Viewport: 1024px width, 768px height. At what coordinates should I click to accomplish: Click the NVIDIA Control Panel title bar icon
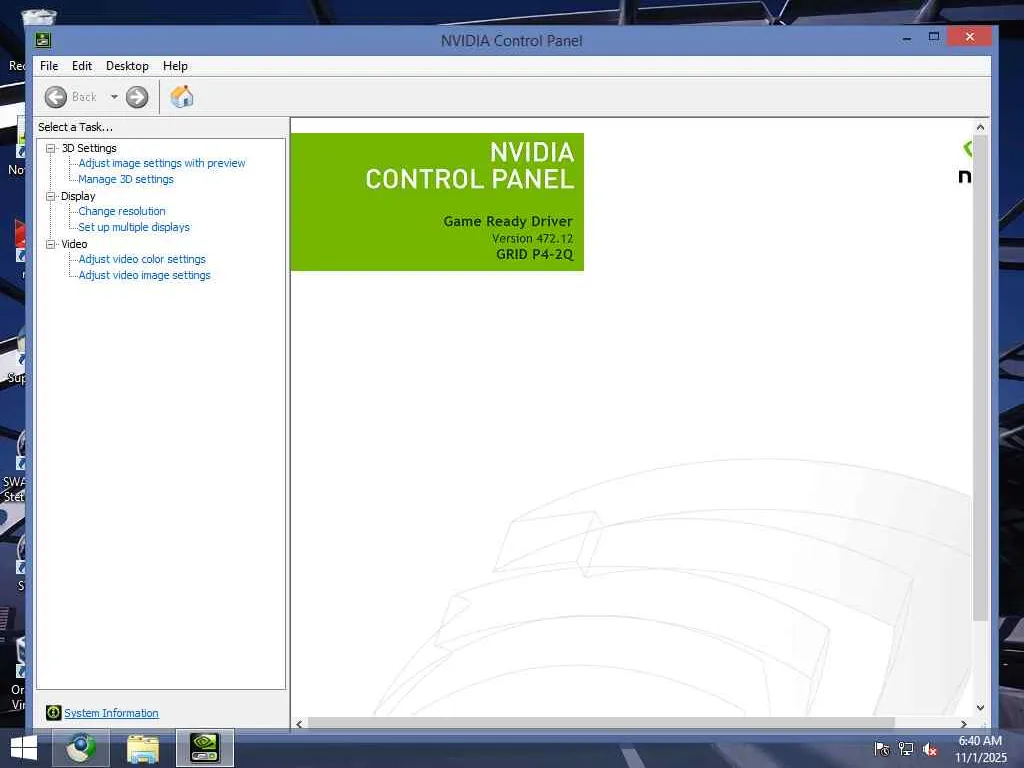pyautogui.click(x=43, y=40)
